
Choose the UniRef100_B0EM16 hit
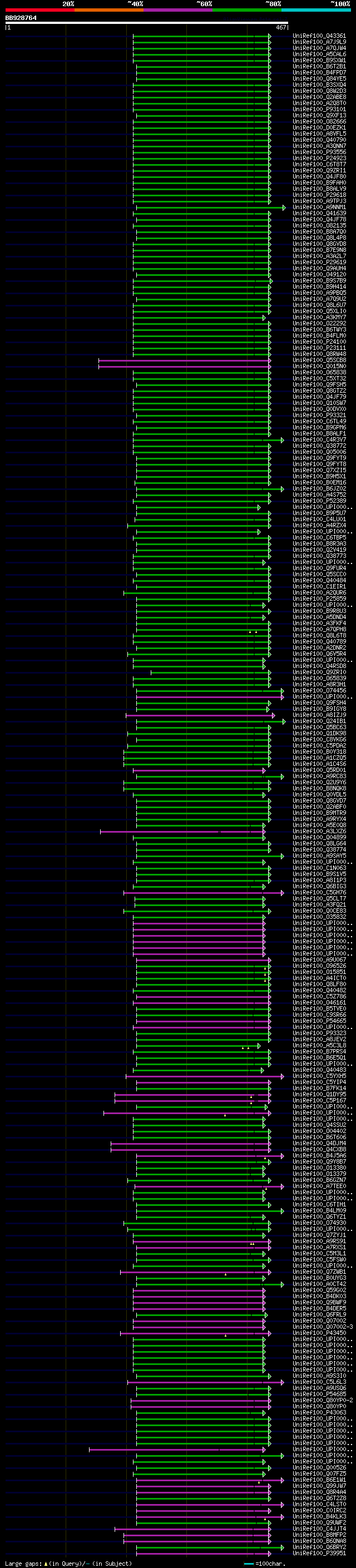[319, 483]
